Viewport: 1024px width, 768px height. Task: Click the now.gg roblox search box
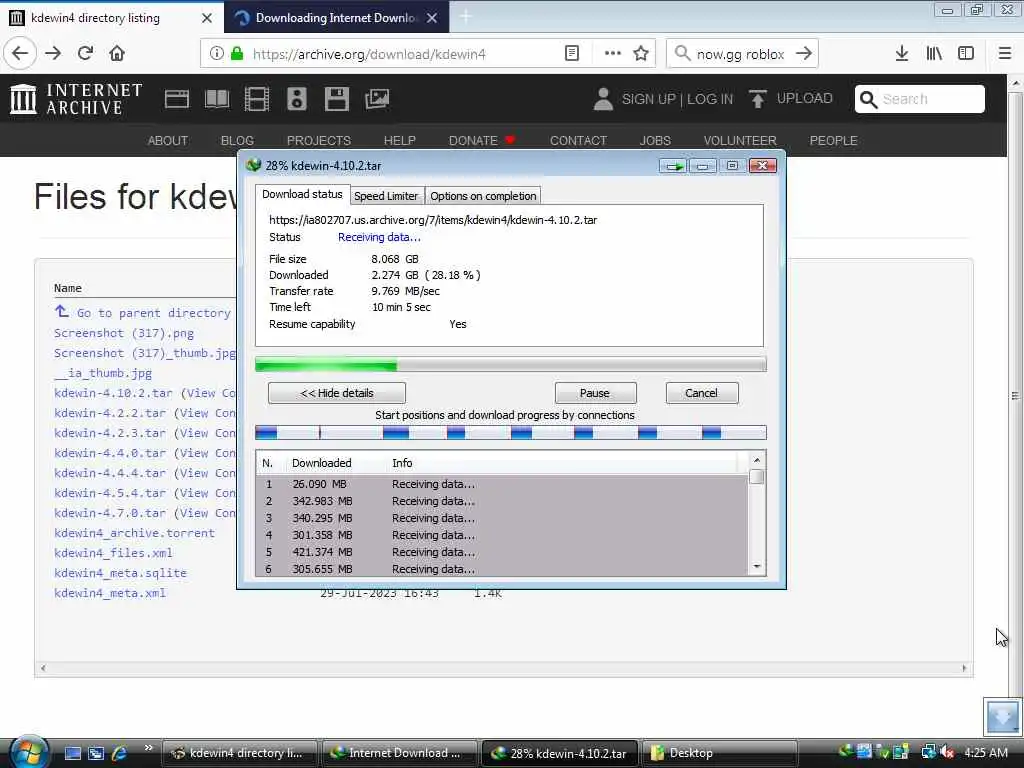tap(740, 54)
